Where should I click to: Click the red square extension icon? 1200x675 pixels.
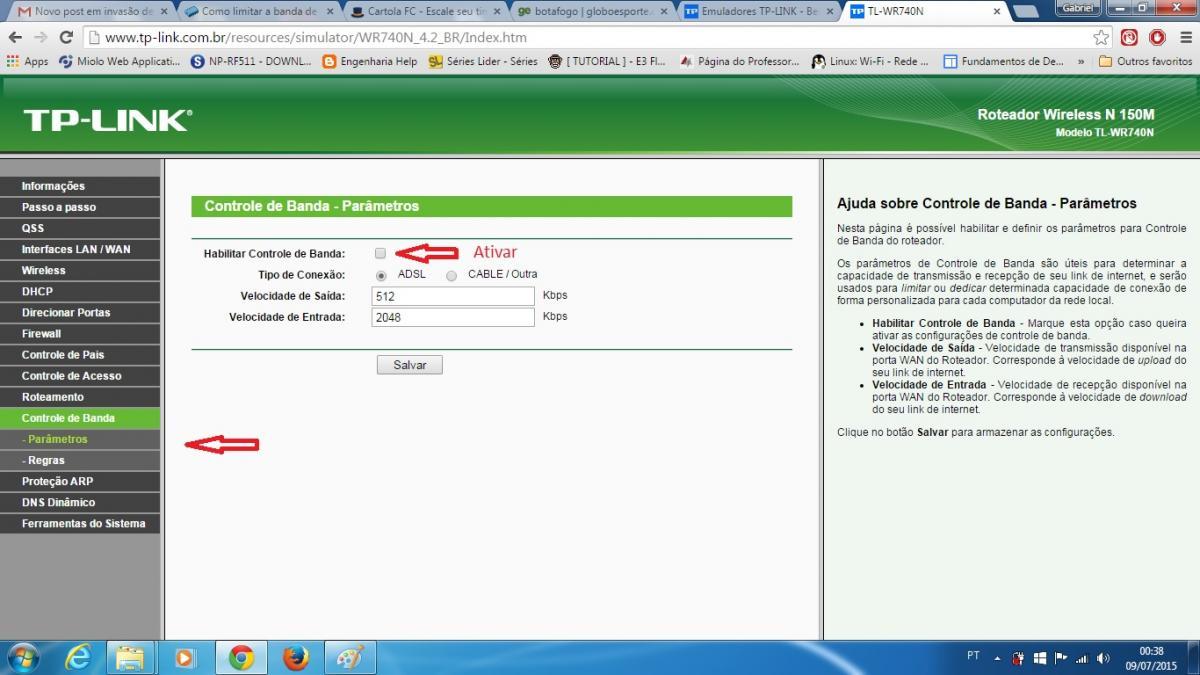coord(1129,38)
